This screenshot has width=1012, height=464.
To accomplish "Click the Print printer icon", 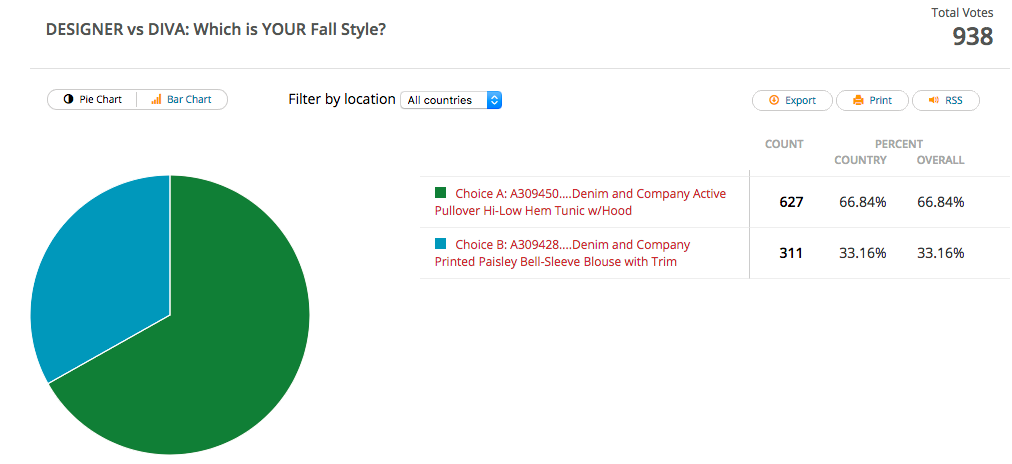I will pyautogui.click(x=857, y=100).
